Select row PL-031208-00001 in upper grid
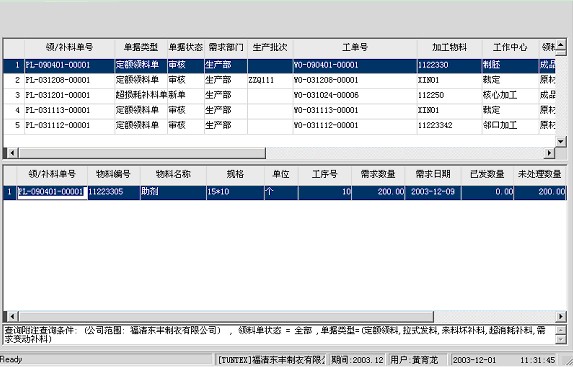 pos(280,80)
